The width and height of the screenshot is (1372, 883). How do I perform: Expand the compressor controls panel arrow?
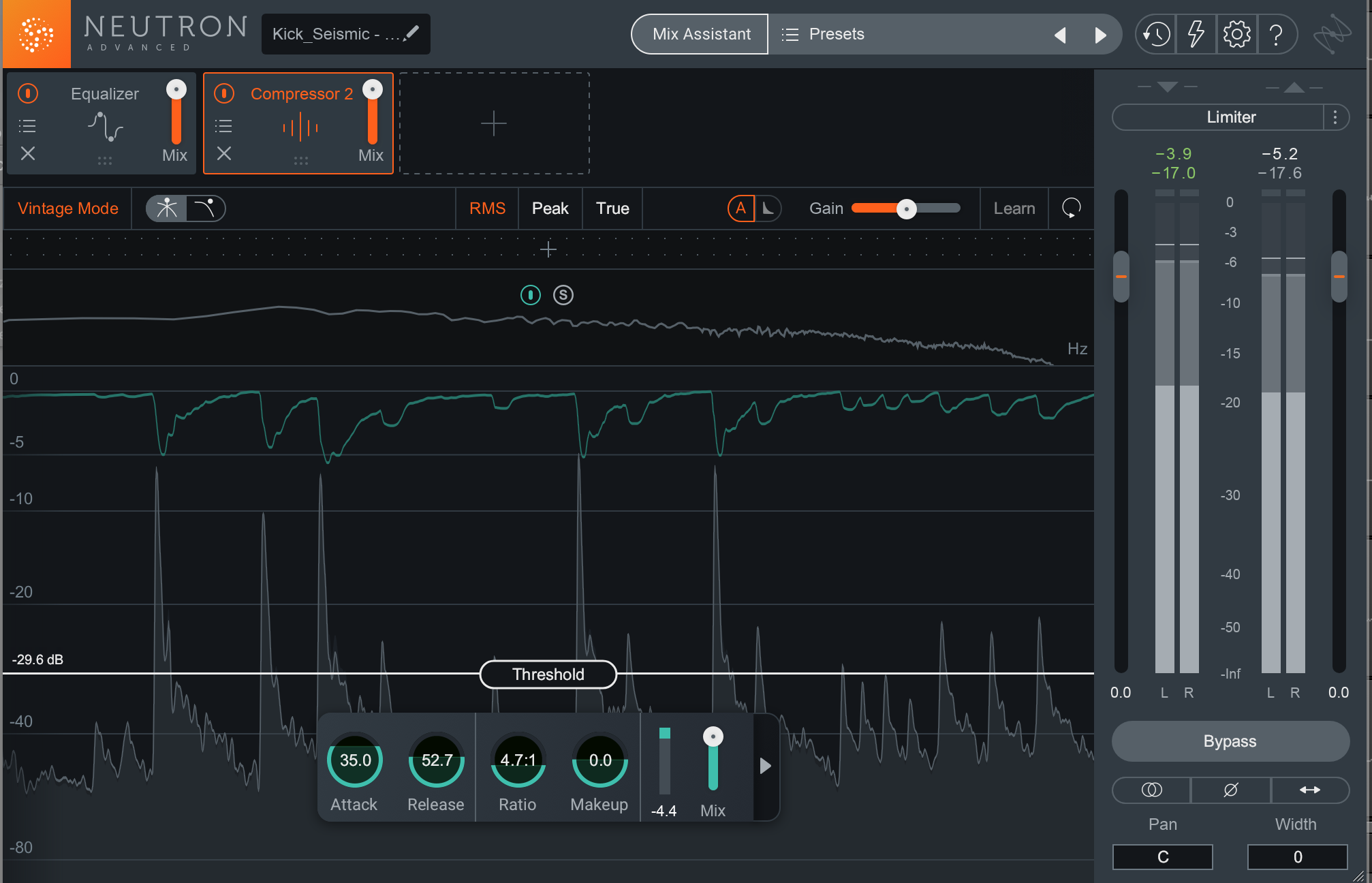(x=766, y=766)
